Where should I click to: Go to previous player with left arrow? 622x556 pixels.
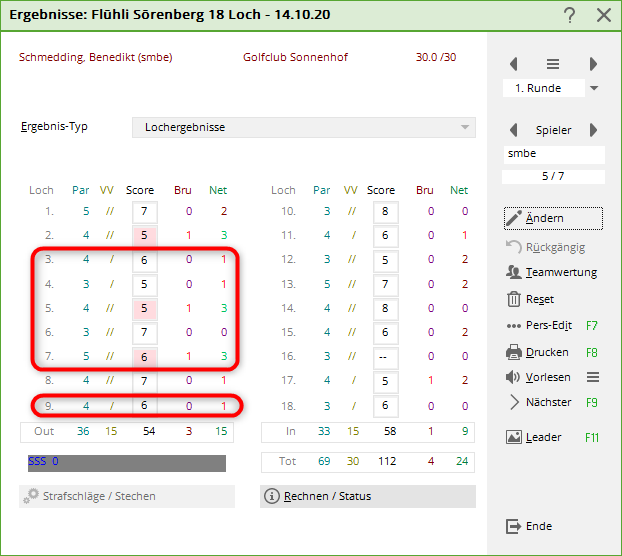(514, 130)
